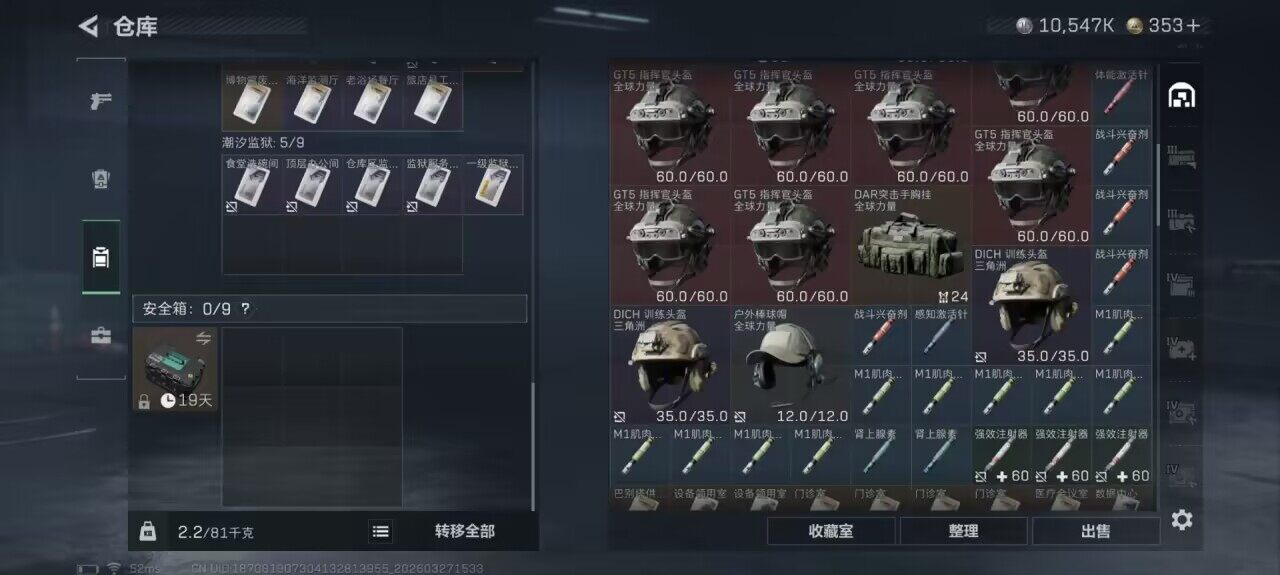Select the DAR突击手胸挂 chest rig item

(x=911, y=246)
